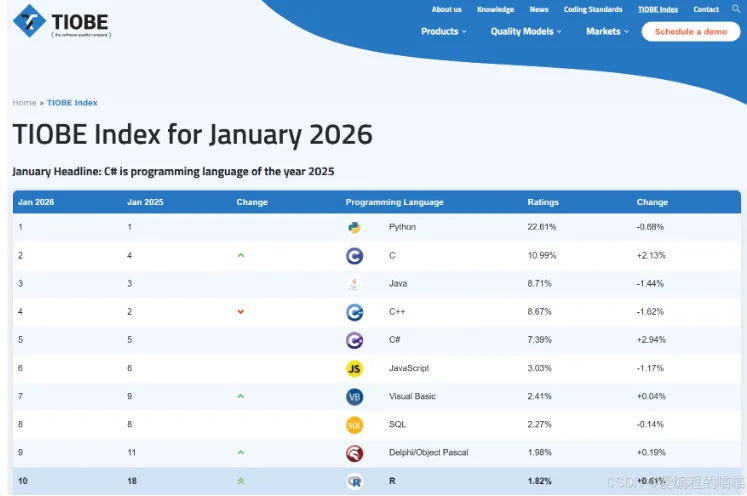Click the TIOBE Index for January 2026 heading

(x=192, y=134)
